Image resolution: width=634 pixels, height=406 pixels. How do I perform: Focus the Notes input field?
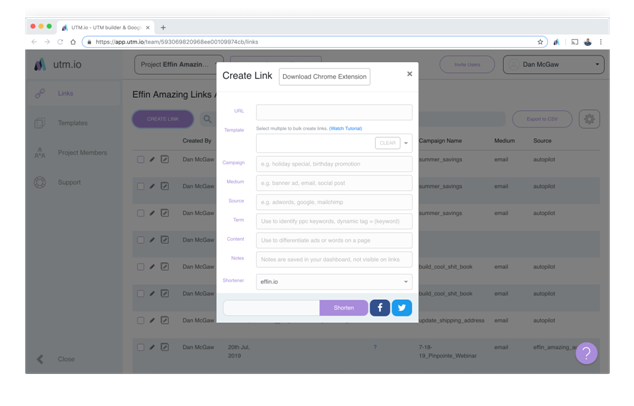(x=334, y=260)
